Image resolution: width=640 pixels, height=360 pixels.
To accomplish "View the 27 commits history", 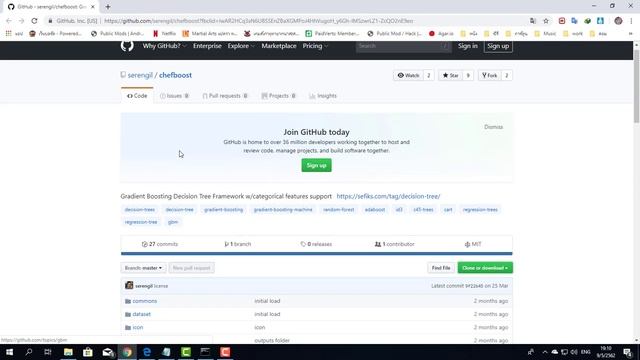I will 160,244.
